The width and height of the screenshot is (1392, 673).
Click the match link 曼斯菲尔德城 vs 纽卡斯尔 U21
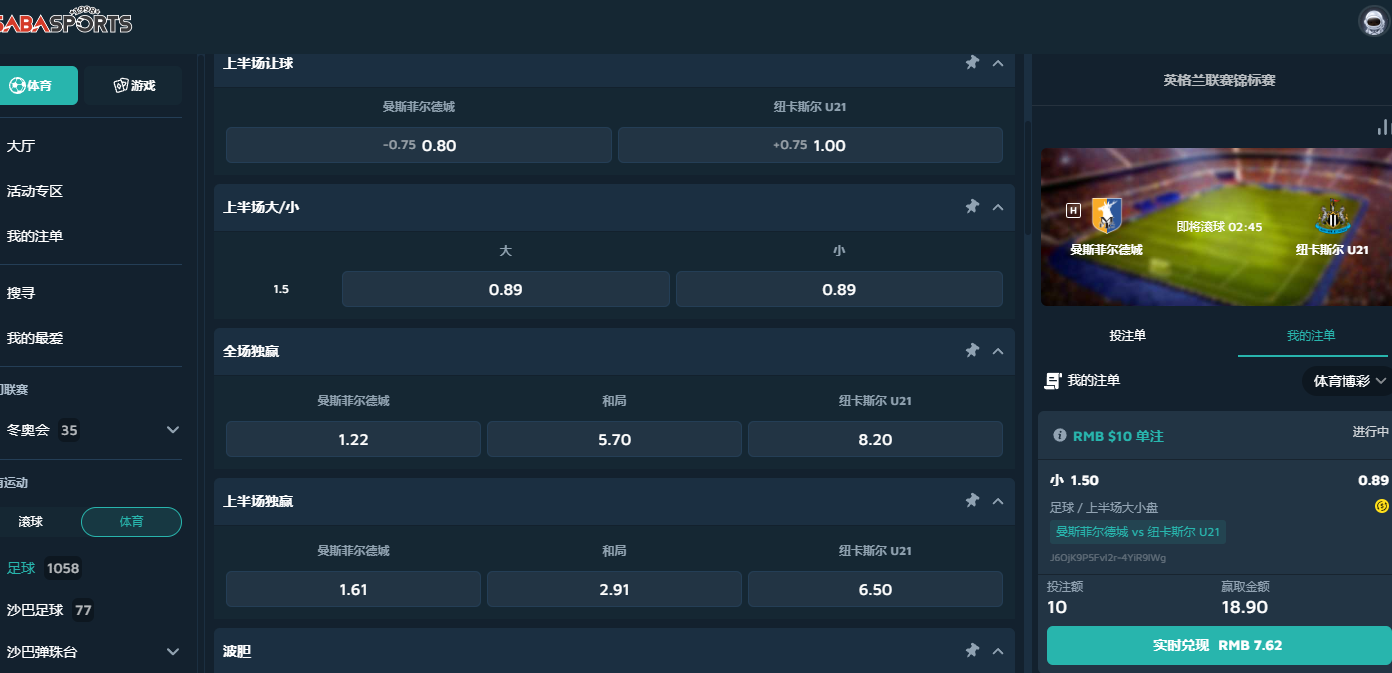tap(1138, 532)
